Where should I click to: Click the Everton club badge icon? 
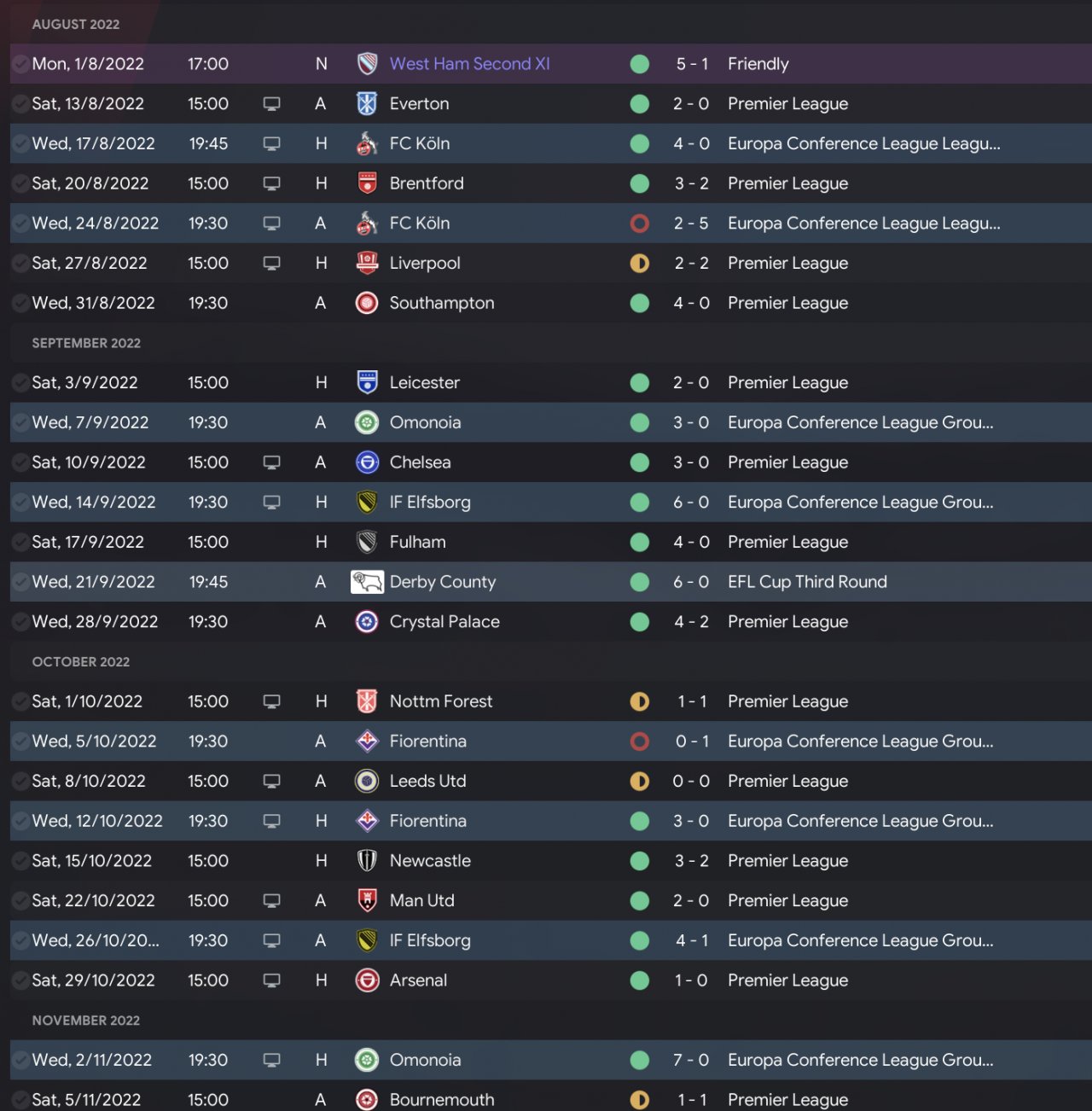tap(367, 104)
